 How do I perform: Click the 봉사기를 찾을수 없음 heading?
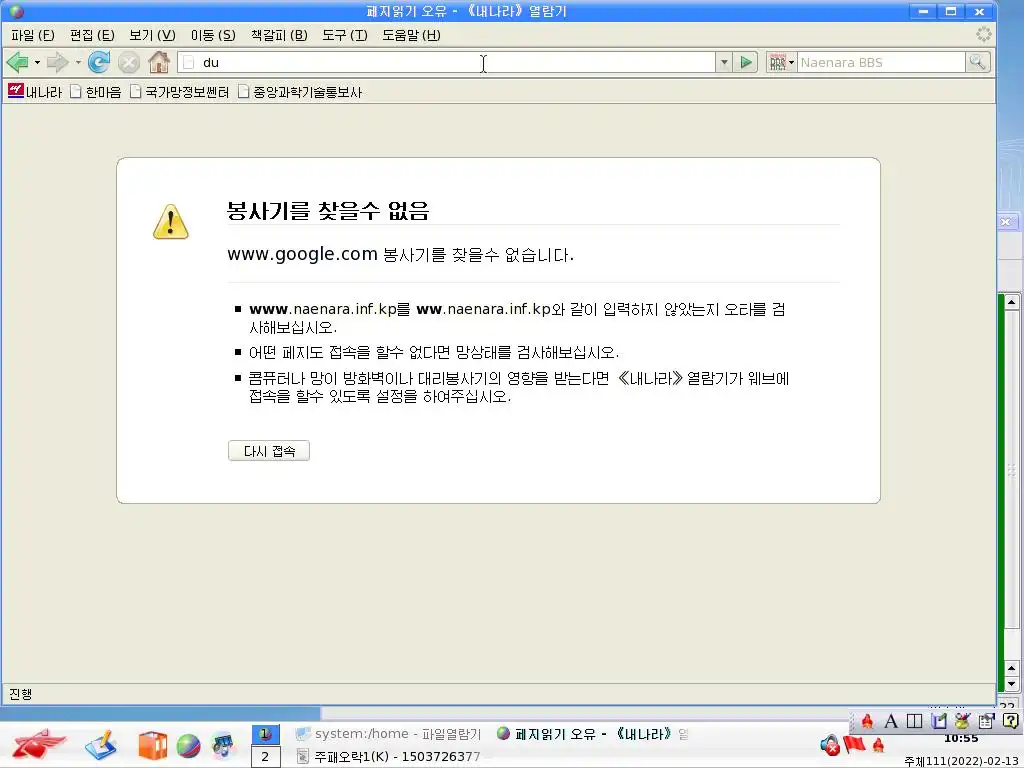click(328, 211)
